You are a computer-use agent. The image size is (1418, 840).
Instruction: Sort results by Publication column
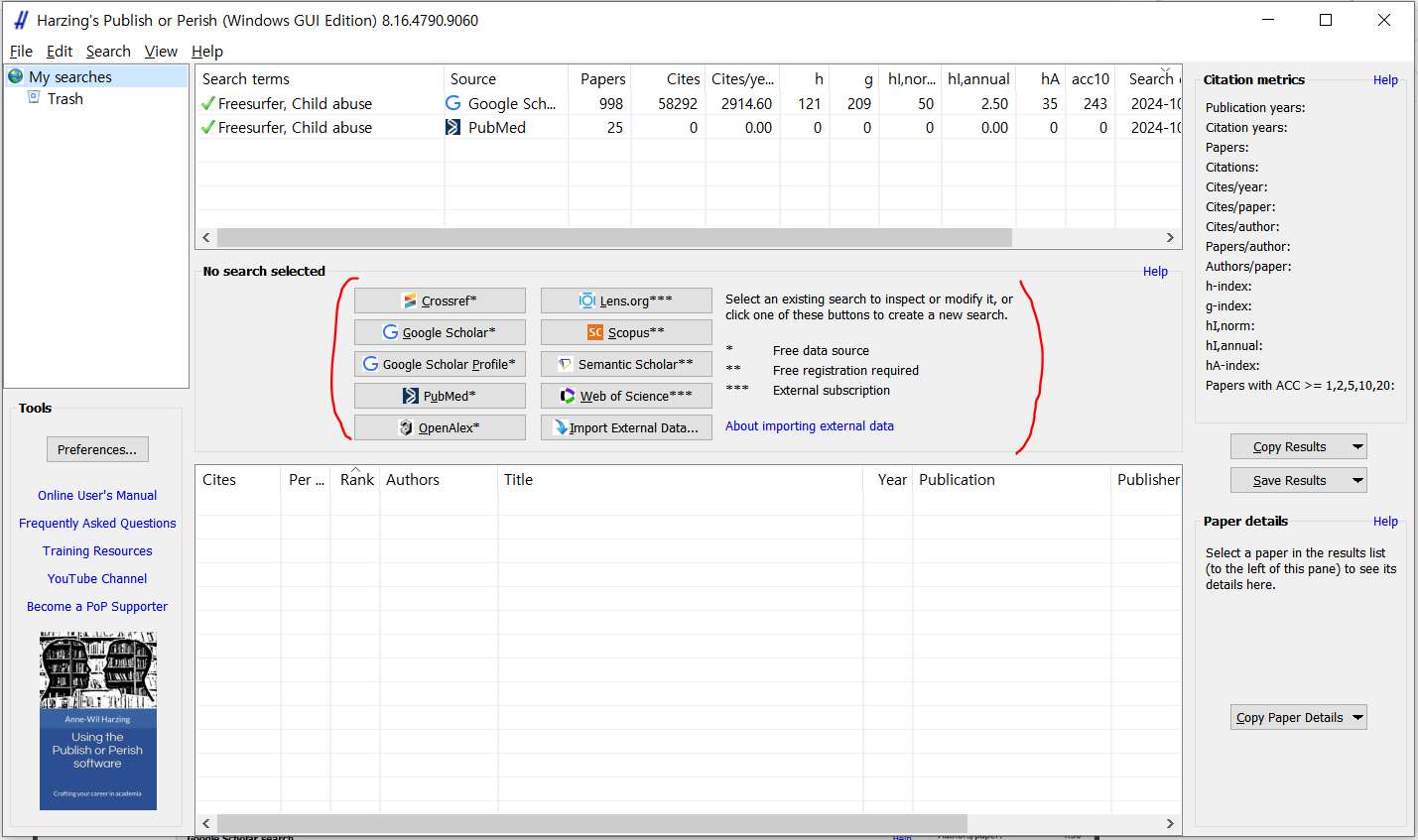pos(1012,479)
